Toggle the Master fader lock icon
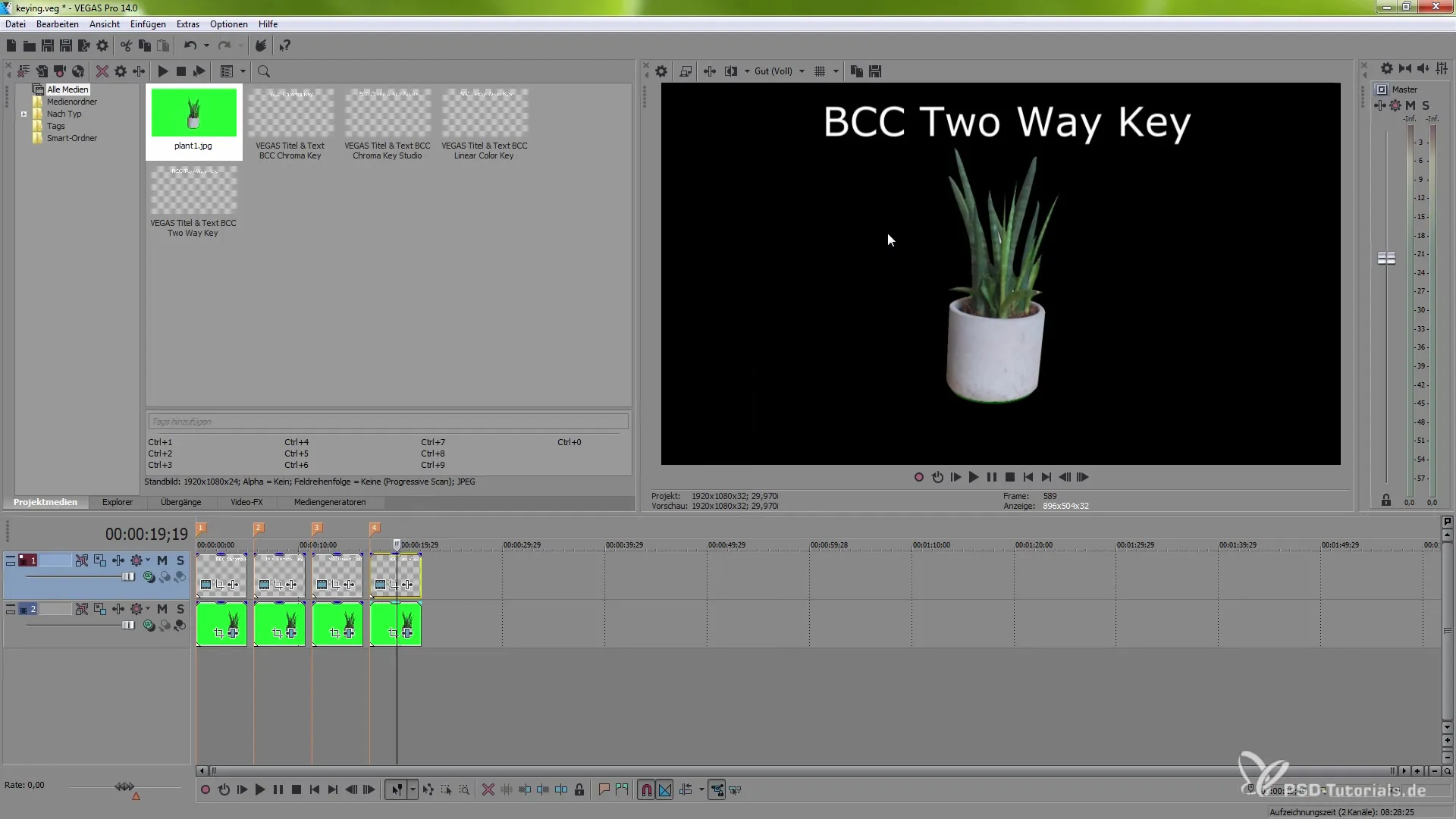The width and height of the screenshot is (1456, 819). [x=1386, y=500]
